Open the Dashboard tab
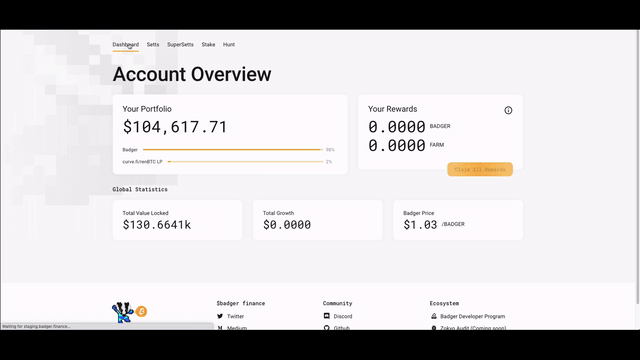 click(126, 44)
